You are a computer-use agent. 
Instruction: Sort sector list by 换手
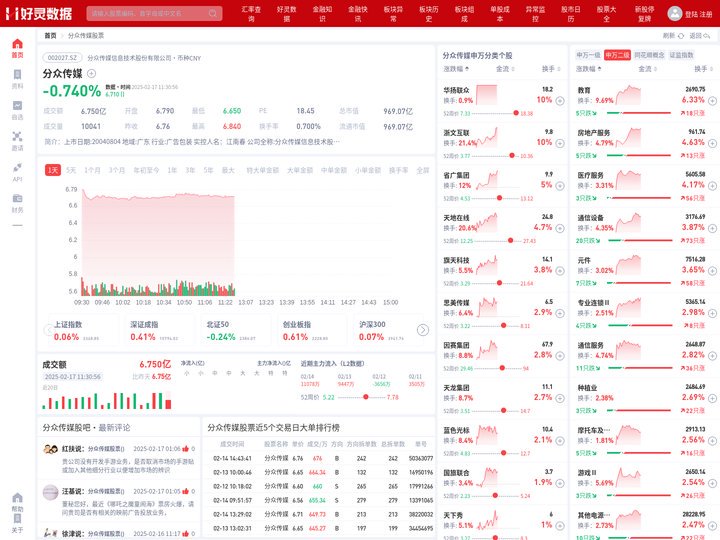(x=703, y=69)
